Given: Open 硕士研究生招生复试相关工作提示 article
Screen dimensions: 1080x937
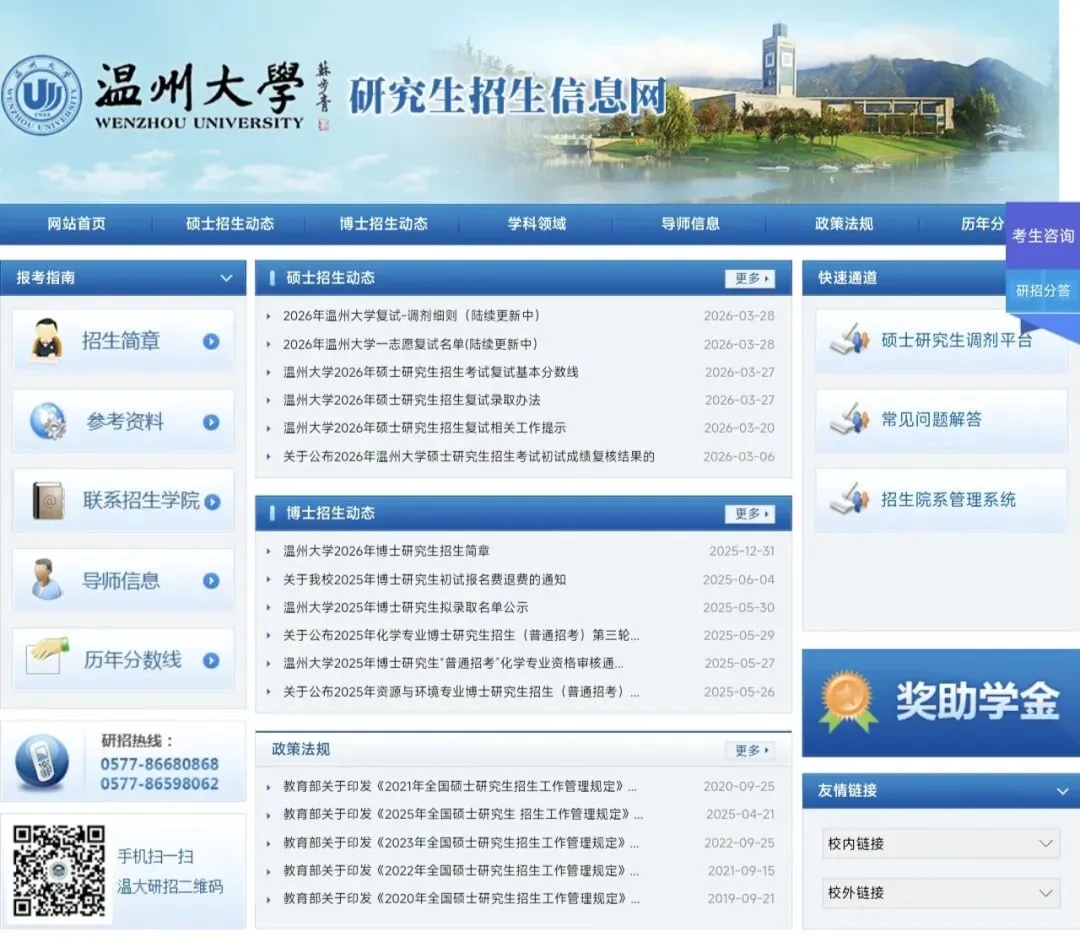Looking at the screenshot, I should [x=424, y=428].
